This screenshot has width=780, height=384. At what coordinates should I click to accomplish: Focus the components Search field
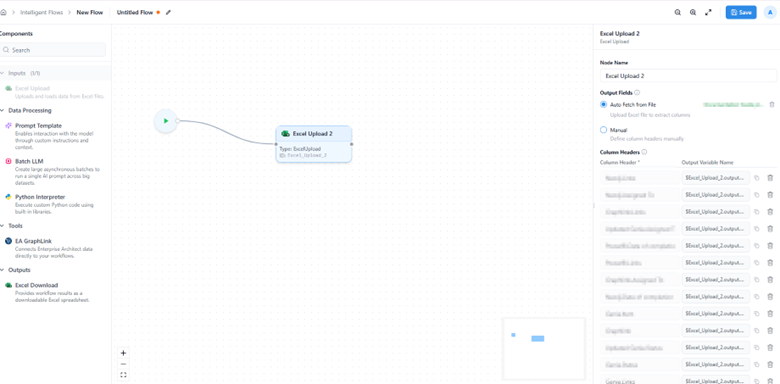click(52, 50)
